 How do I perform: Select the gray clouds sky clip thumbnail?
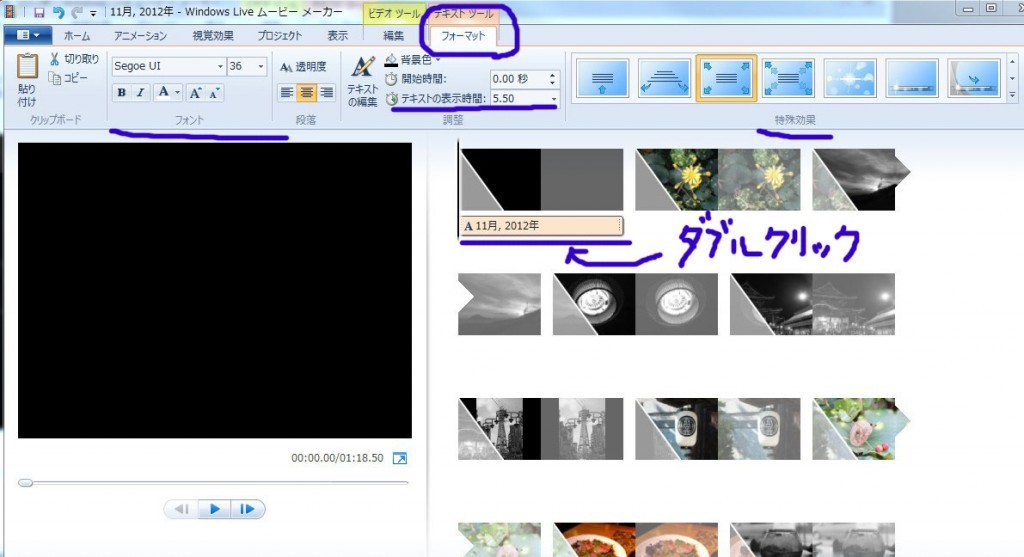click(x=500, y=304)
